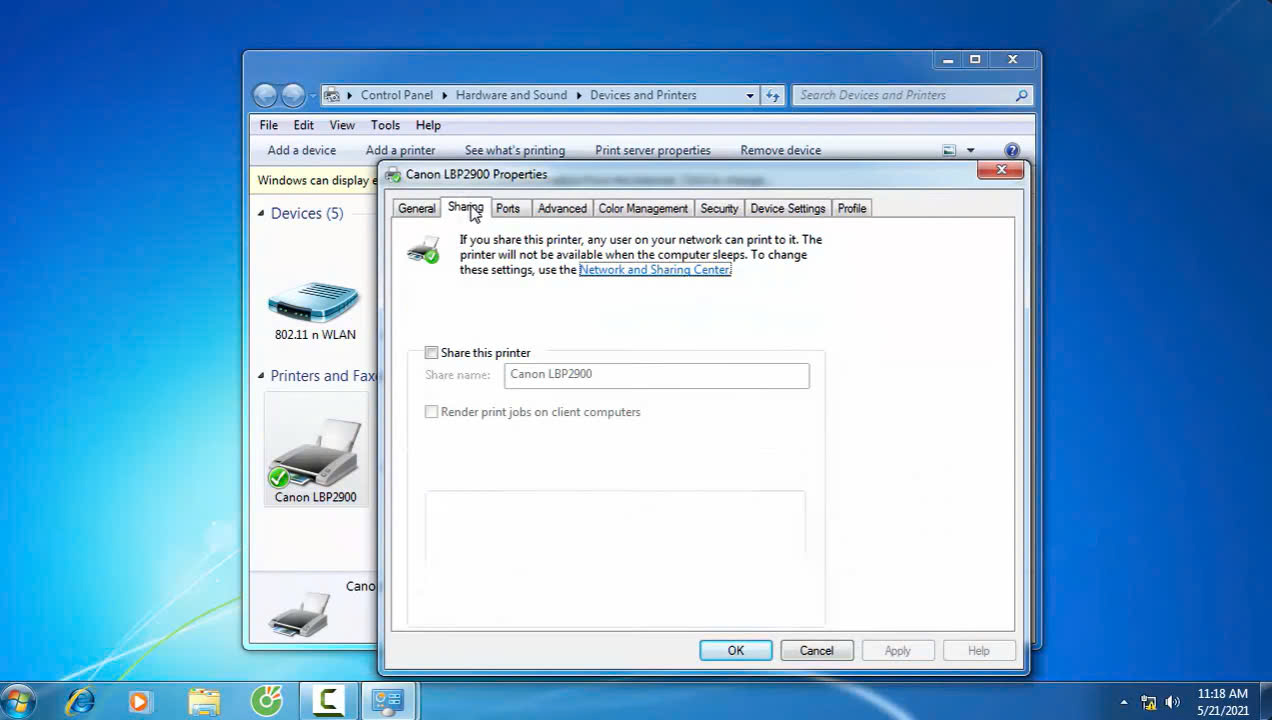Click the Search Devices and Printers field
Viewport: 1272px width, 720px height.
coord(905,95)
